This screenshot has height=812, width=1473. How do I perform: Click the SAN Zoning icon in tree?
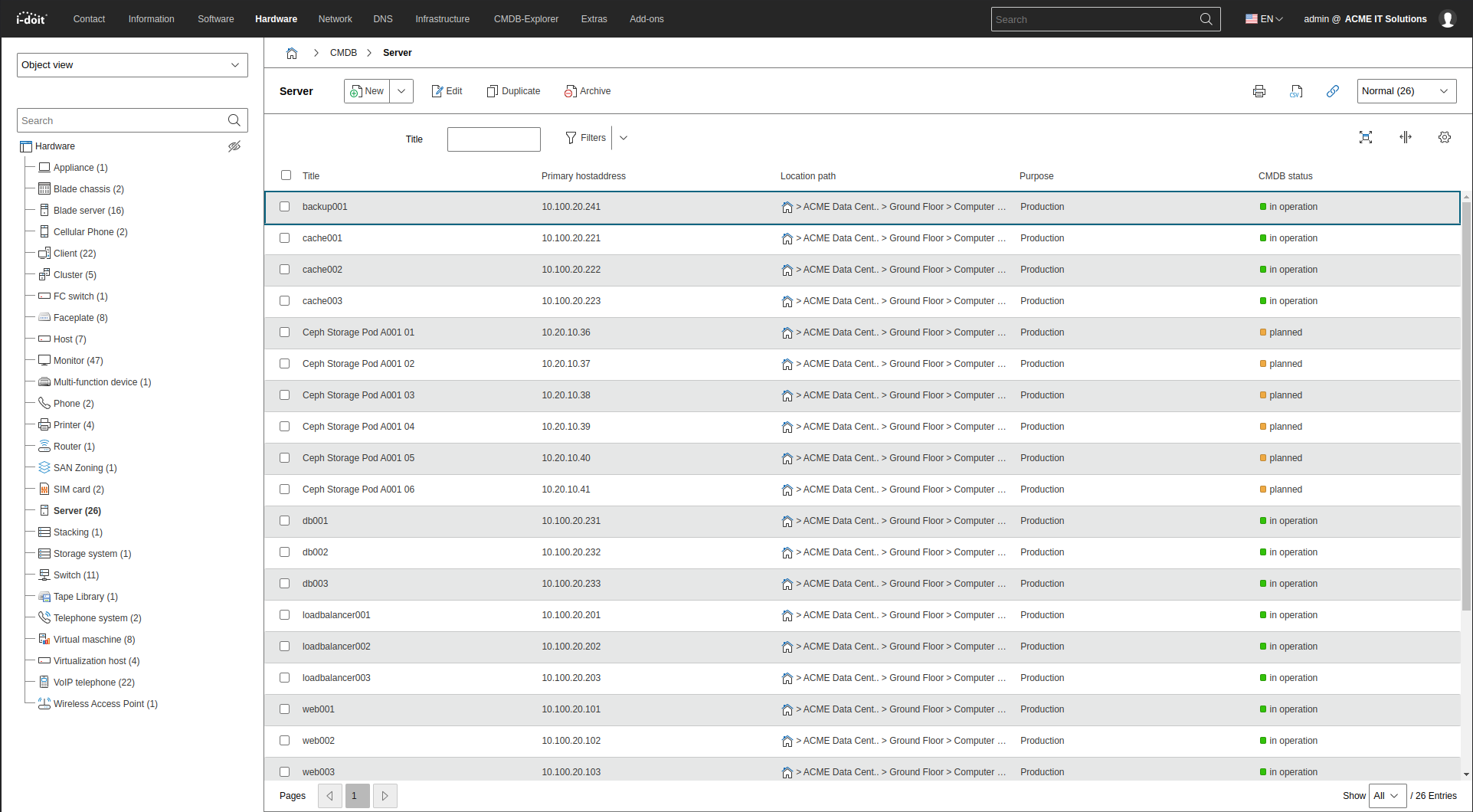click(x=44, y=467)
